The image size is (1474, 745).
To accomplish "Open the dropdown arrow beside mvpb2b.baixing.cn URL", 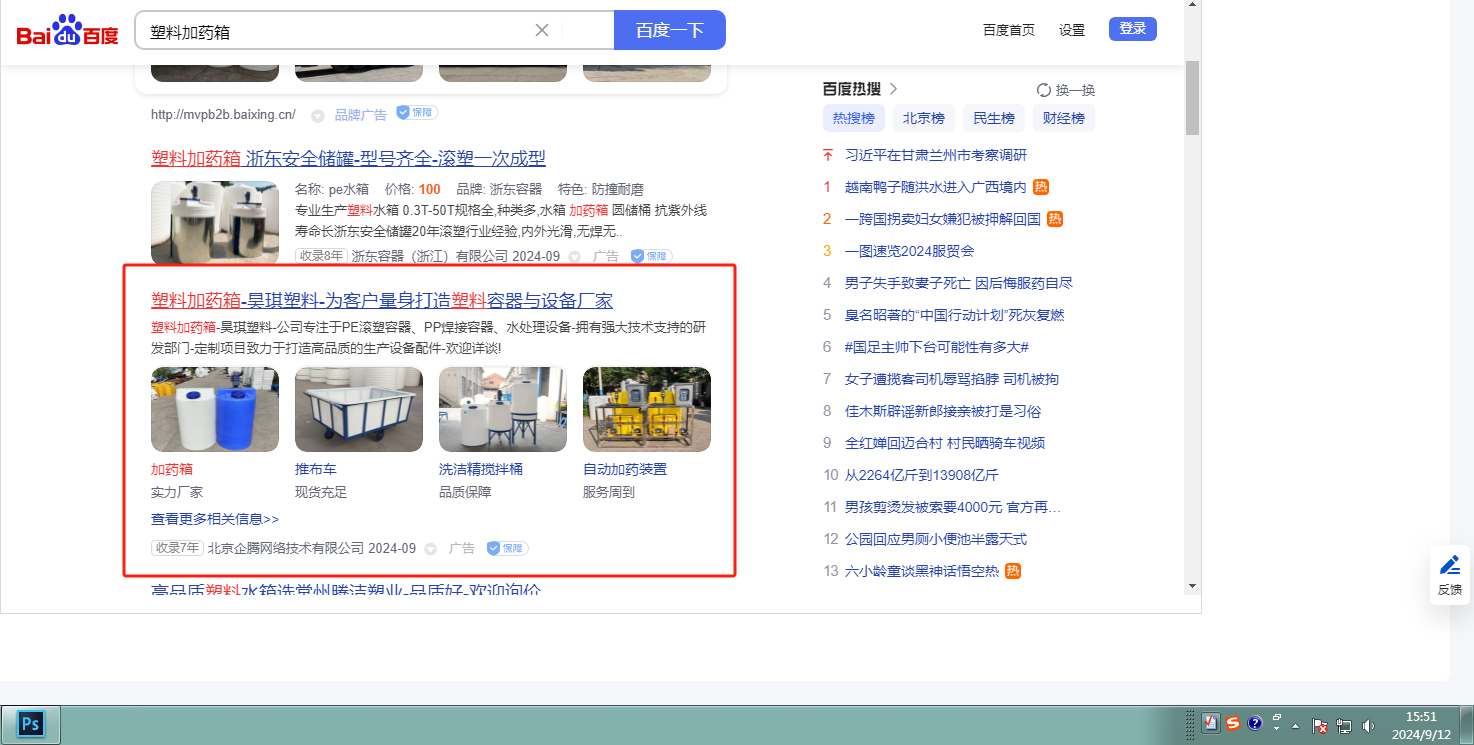I will (x=318, y=116).
